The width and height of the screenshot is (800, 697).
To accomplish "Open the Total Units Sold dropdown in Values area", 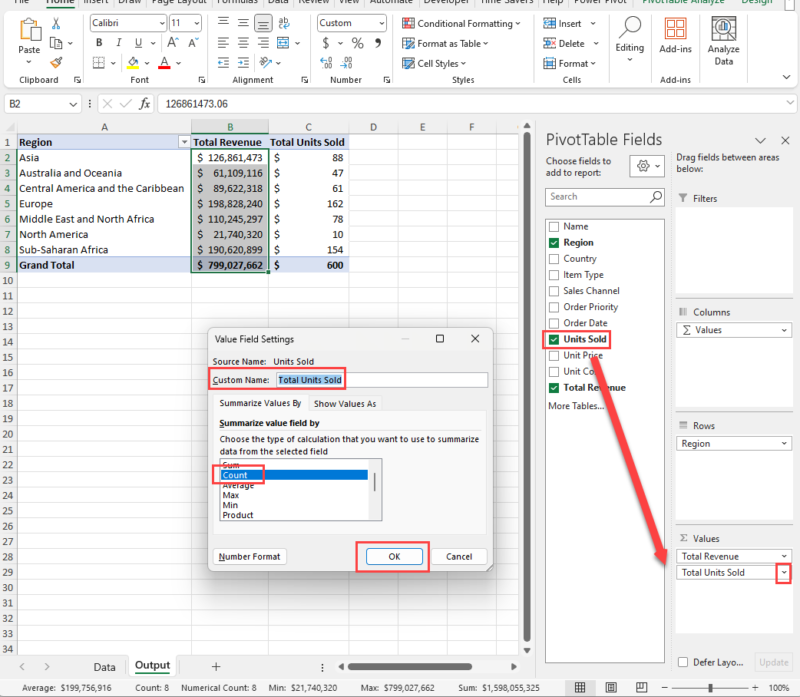I will (x=784, y=572).
